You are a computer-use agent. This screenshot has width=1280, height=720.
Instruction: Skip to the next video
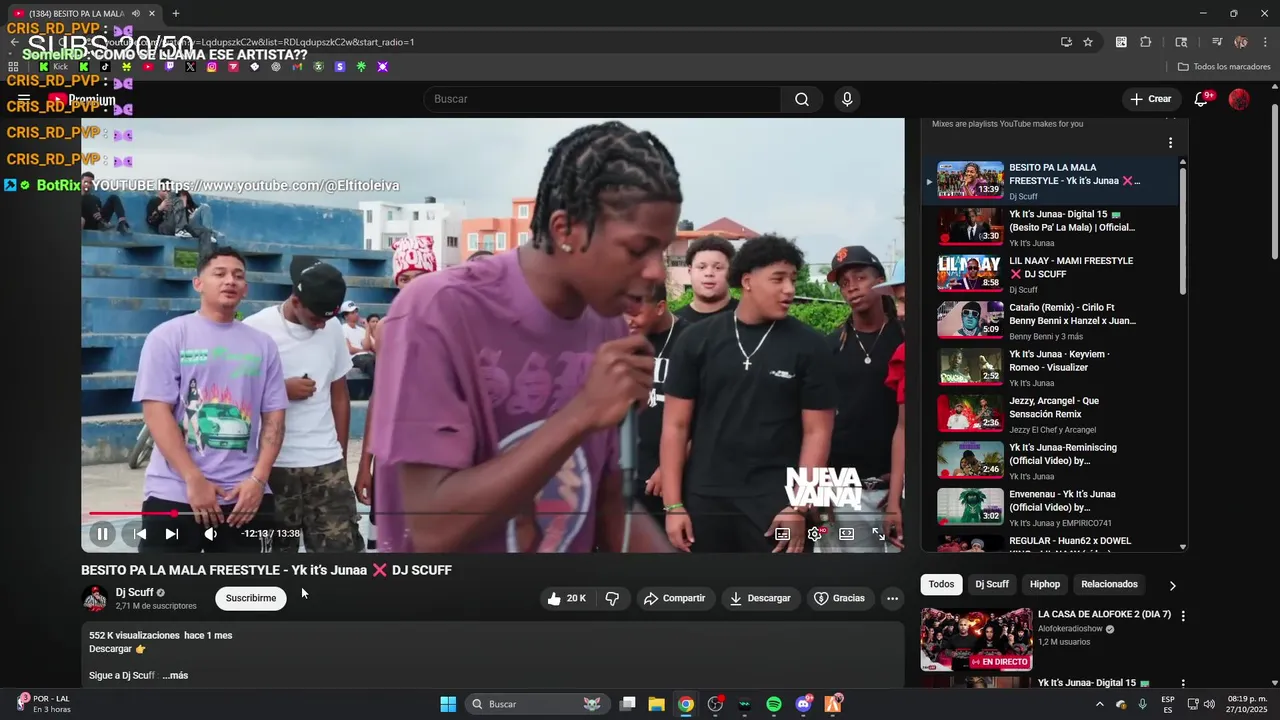point(172,534)
